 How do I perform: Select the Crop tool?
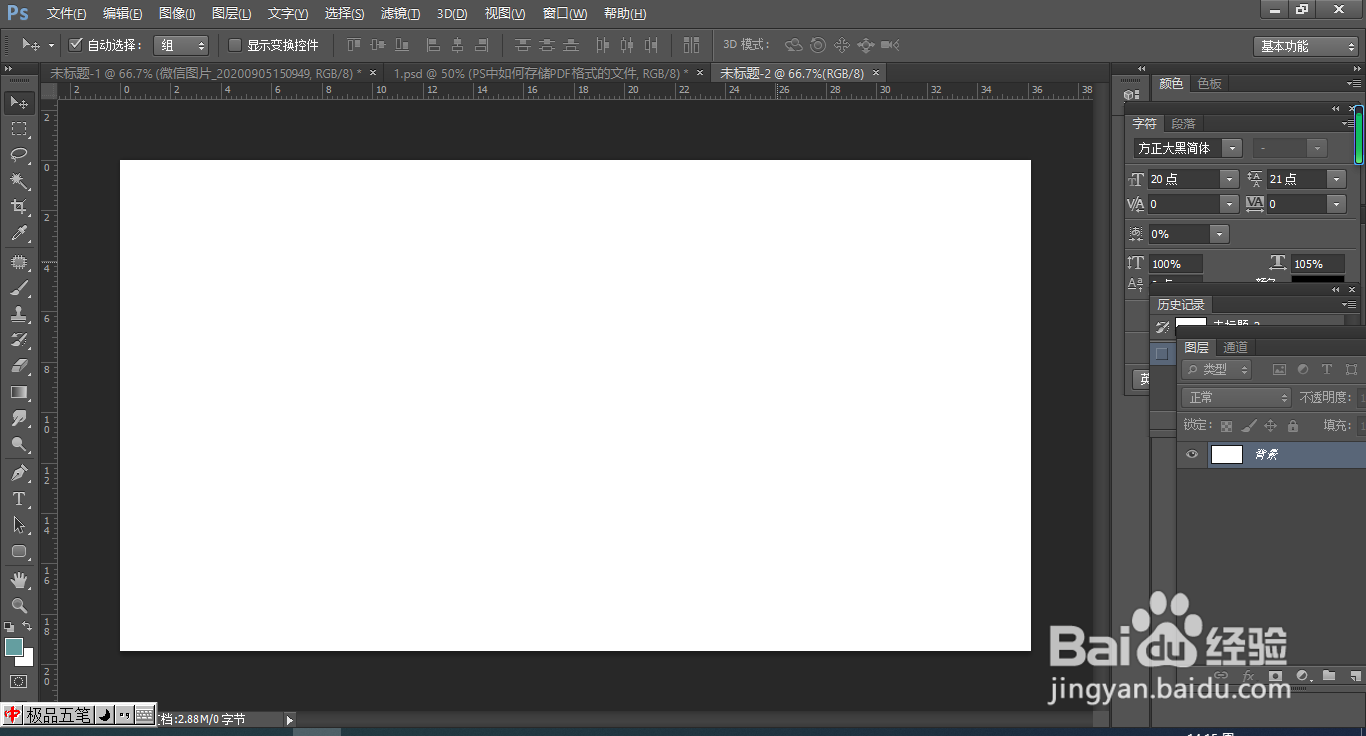(19, 207)
